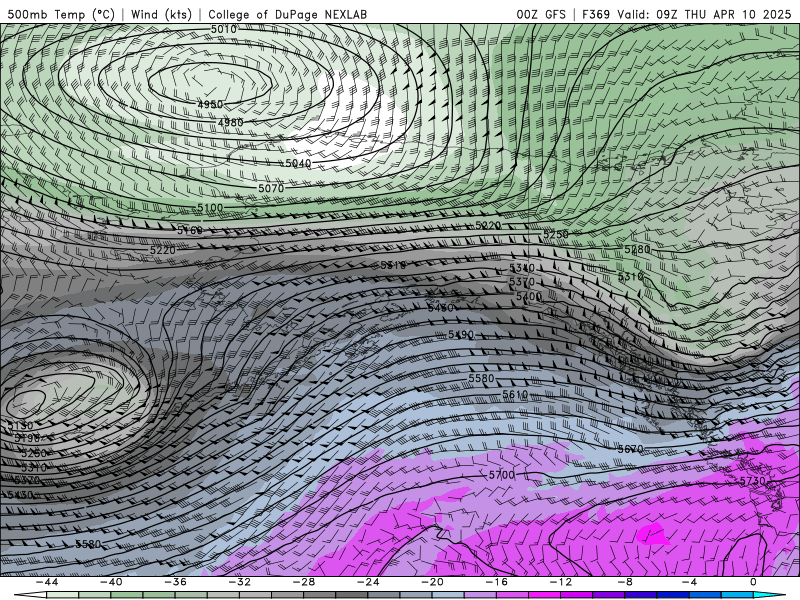Click the -32 colorbar value

click(239, 582)
